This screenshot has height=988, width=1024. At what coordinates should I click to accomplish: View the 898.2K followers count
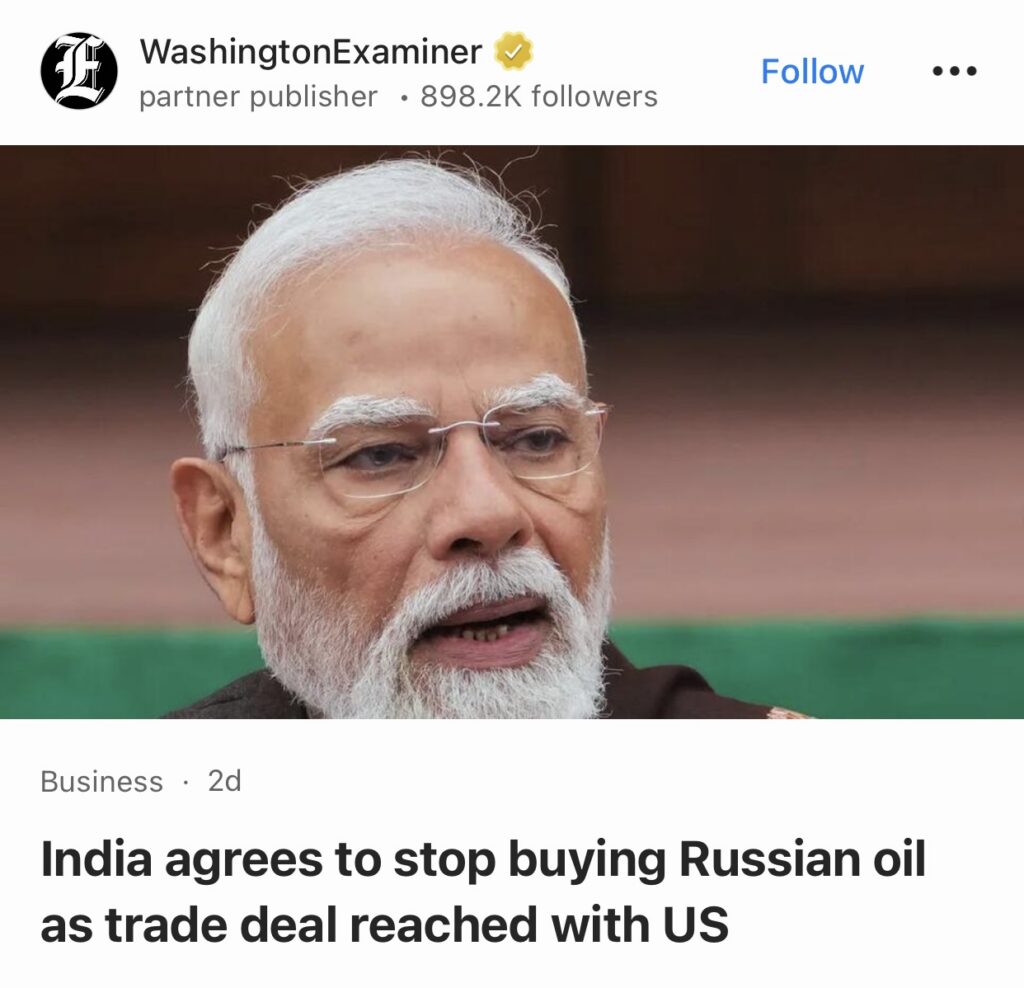point(539,97)
